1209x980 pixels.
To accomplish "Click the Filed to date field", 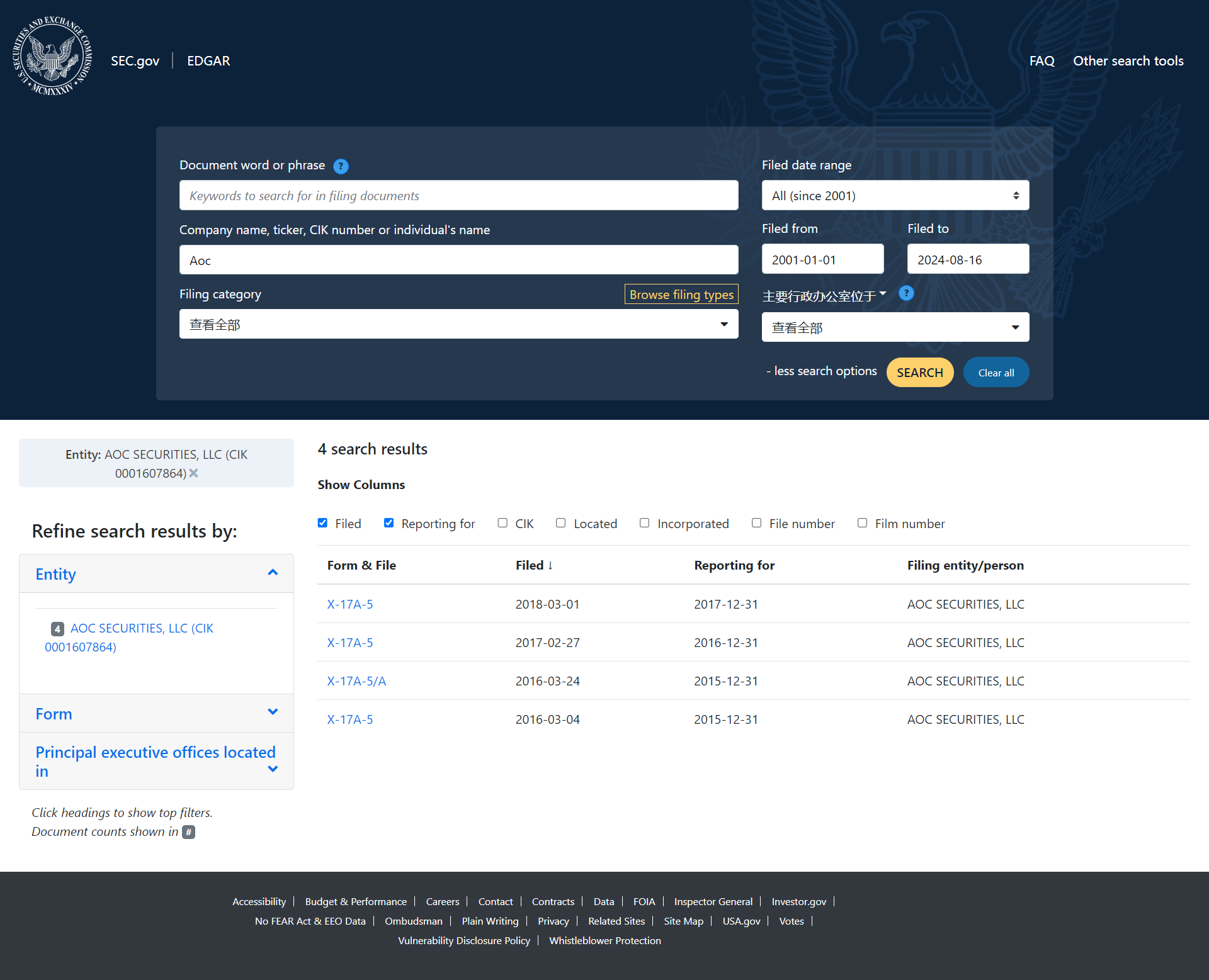I will point(968,259).
